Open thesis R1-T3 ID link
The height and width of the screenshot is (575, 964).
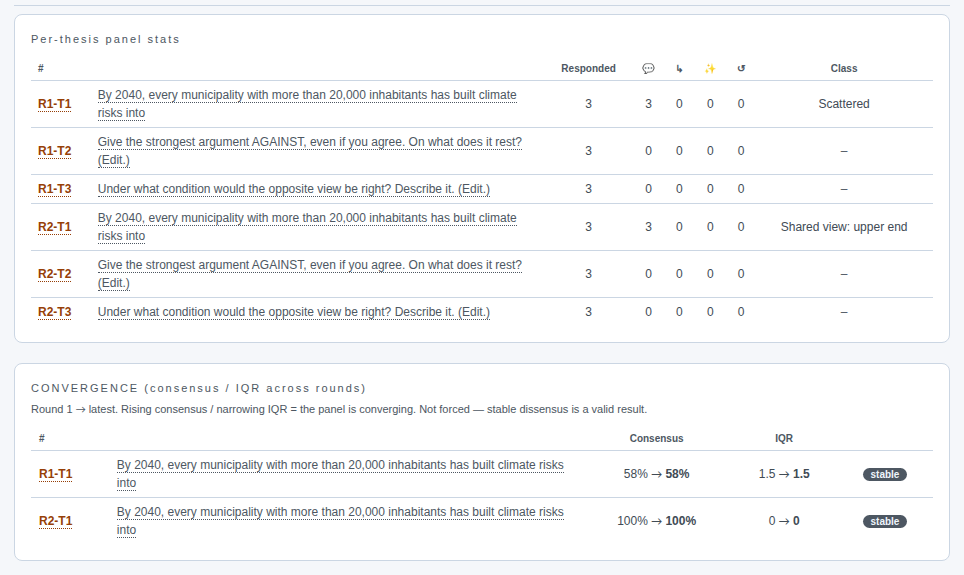pos(55,189)
